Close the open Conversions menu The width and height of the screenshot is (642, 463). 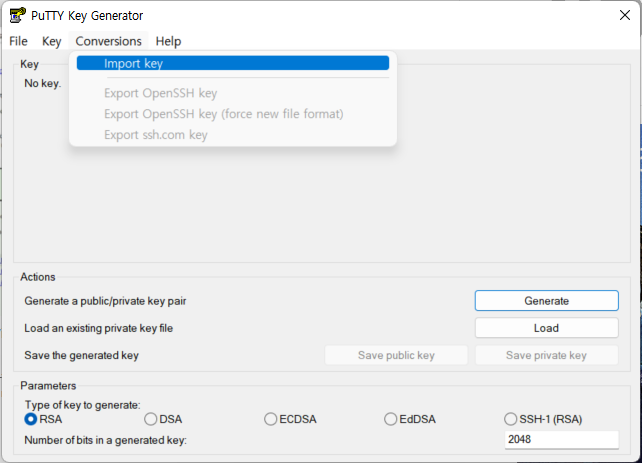(x=109, y=41)
